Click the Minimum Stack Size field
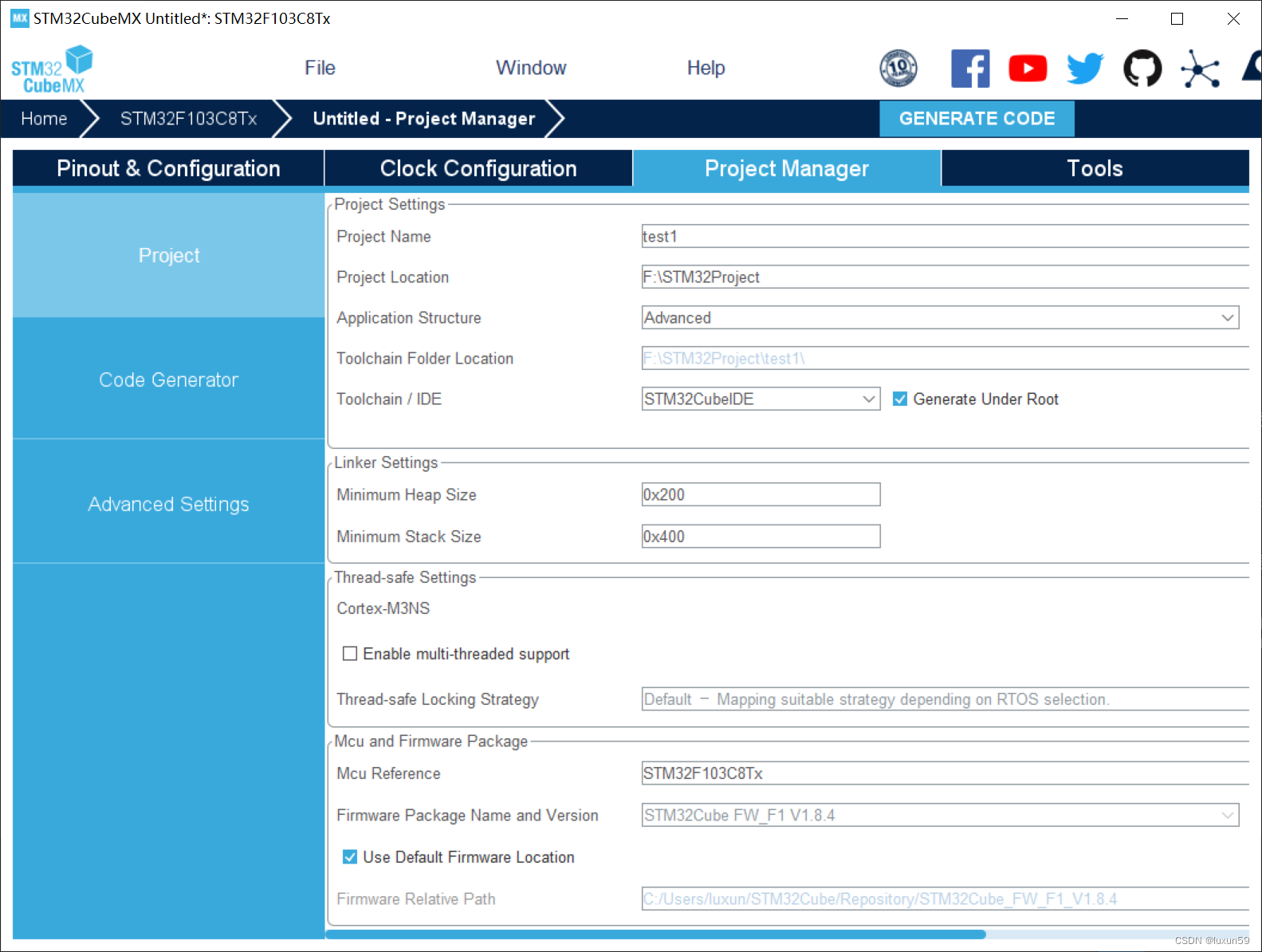The width and height of the screenshot is (1262, 952). coord(761,537)
